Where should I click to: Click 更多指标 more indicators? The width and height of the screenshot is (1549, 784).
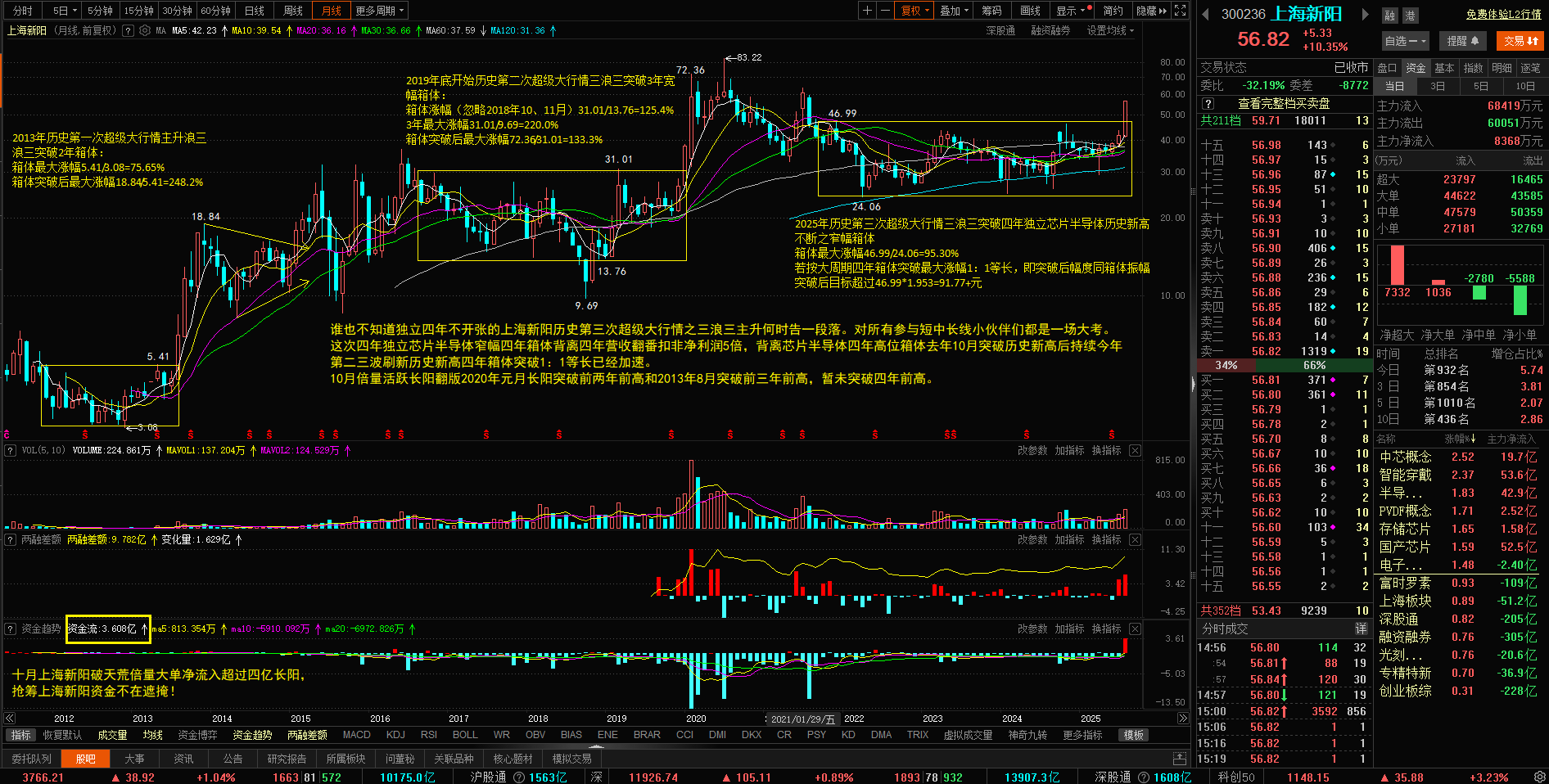(1082, 735)
